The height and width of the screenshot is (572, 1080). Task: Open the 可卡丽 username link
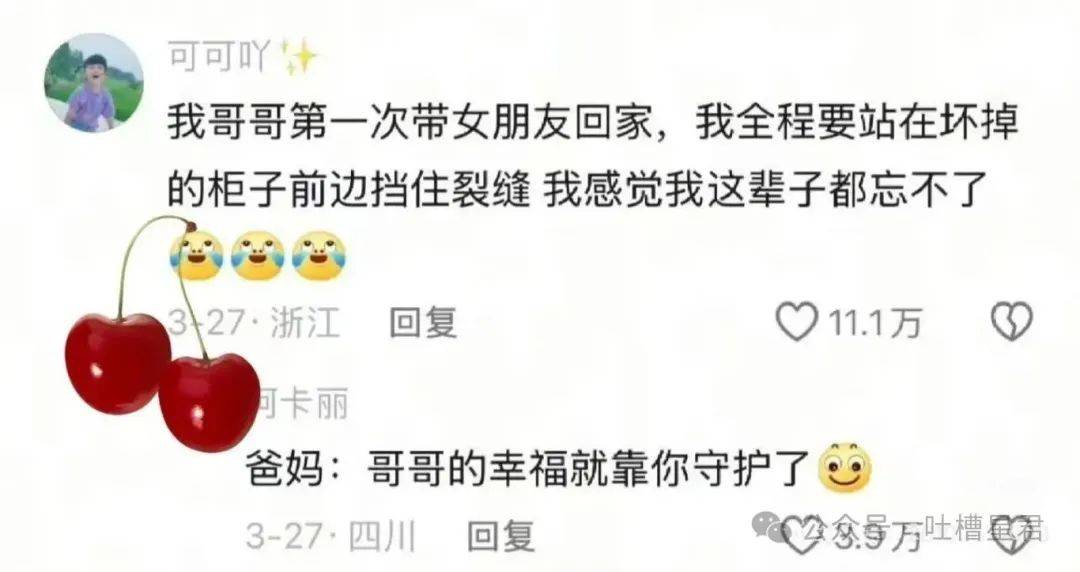(x=304, y=404)
